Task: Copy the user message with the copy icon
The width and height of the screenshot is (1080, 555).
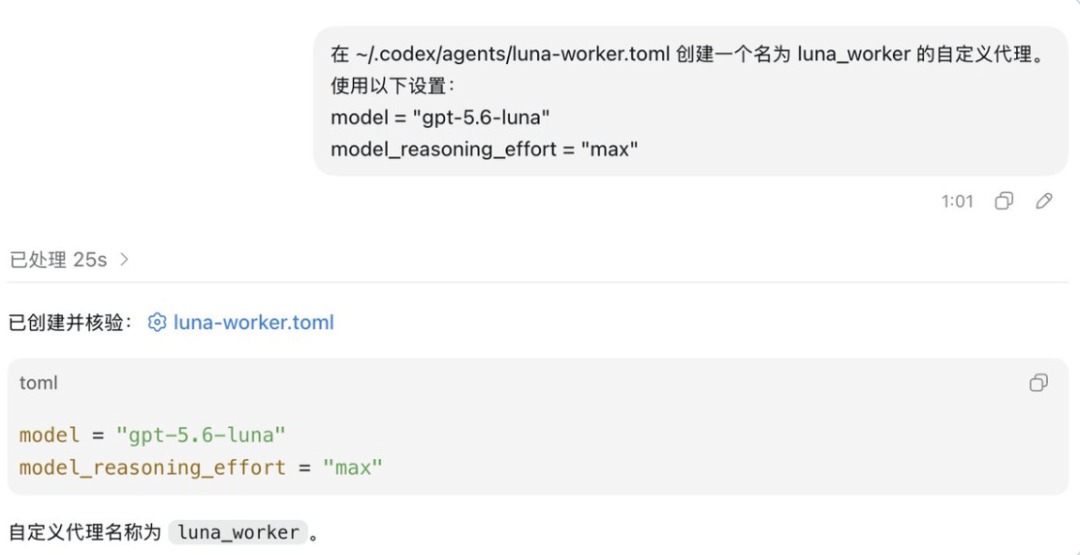Action: (x=1004, y=201)
